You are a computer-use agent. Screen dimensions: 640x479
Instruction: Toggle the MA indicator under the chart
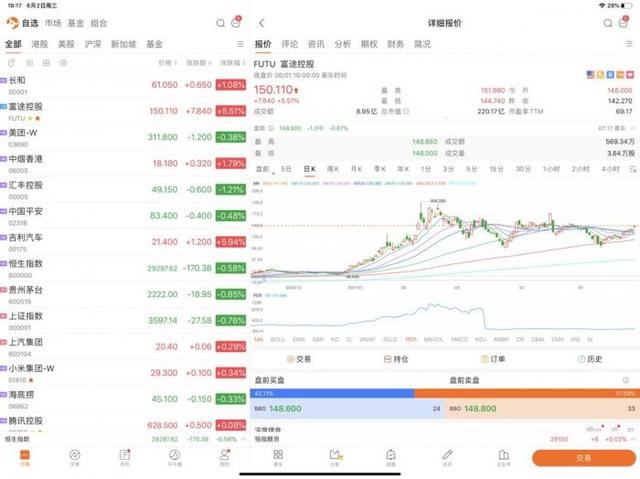[x=259, y=339]
